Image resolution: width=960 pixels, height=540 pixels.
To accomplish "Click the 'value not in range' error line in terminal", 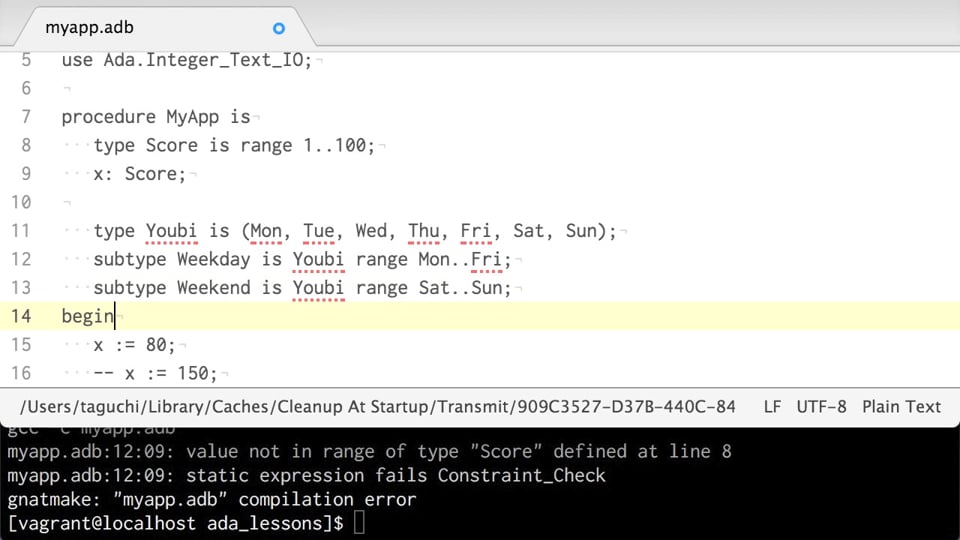I will 369,452.
